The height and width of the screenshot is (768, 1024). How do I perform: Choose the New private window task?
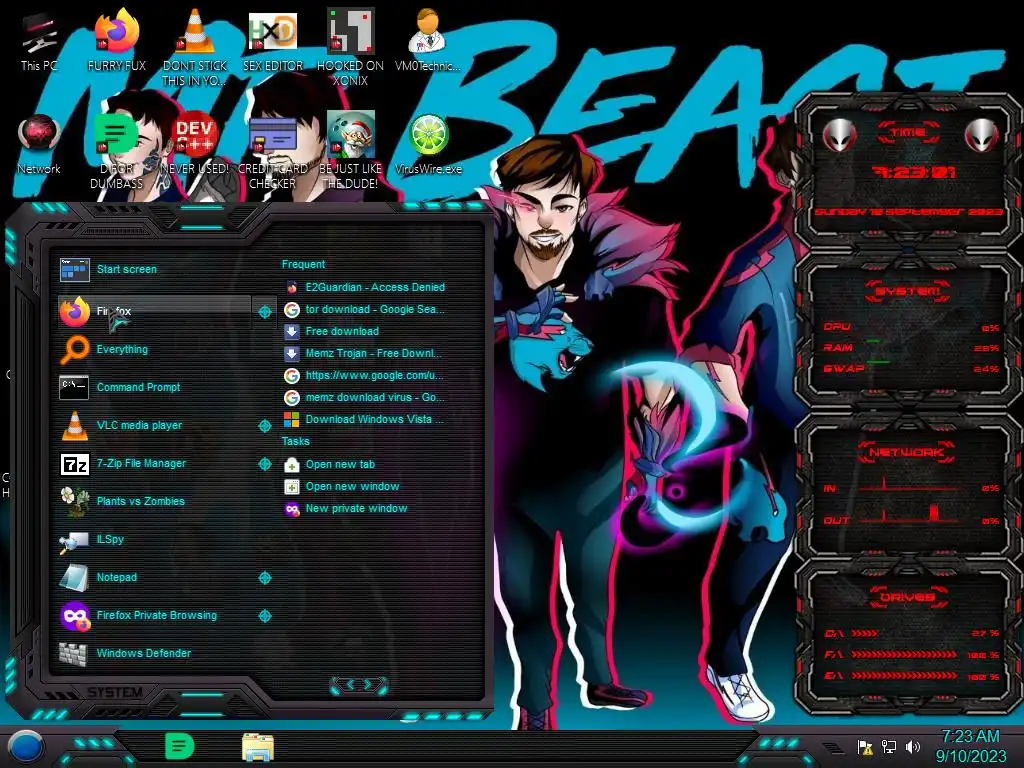[345, 509]
